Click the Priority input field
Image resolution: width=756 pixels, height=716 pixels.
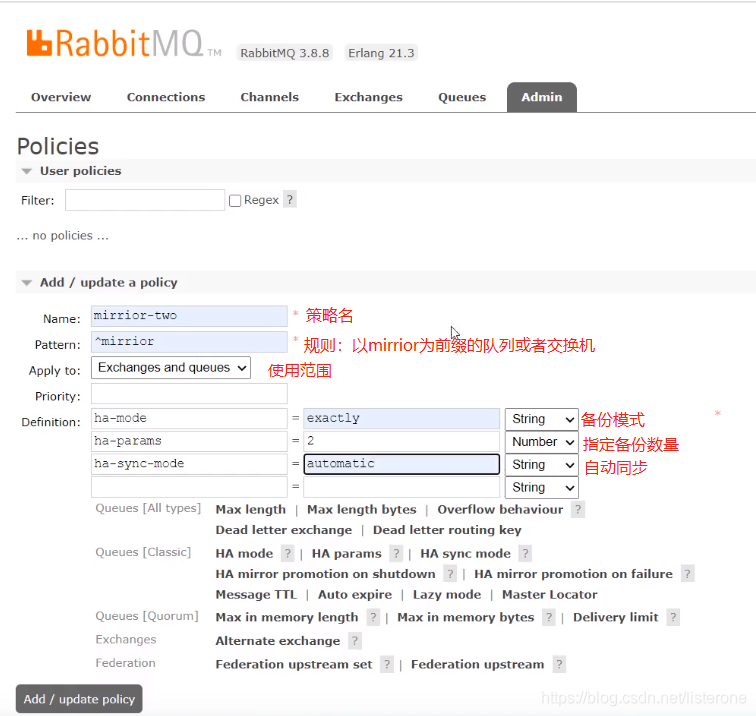click(189, 394)
